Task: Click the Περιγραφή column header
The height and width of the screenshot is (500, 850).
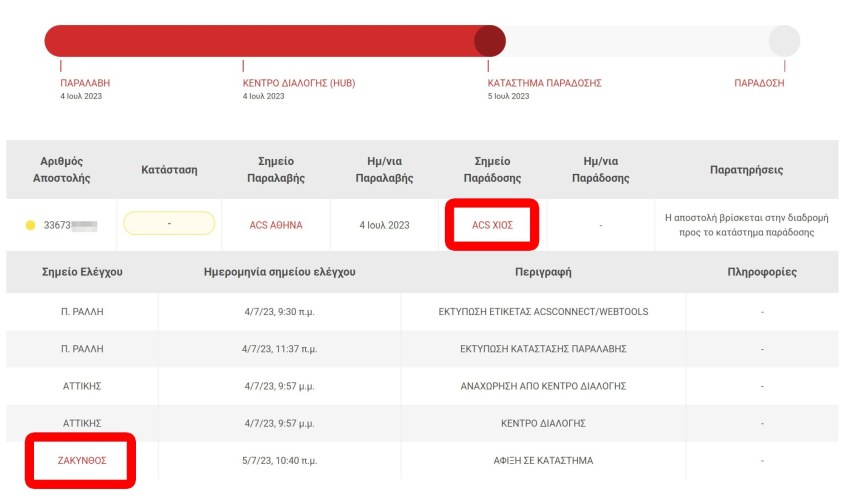Action: [543, 272]
